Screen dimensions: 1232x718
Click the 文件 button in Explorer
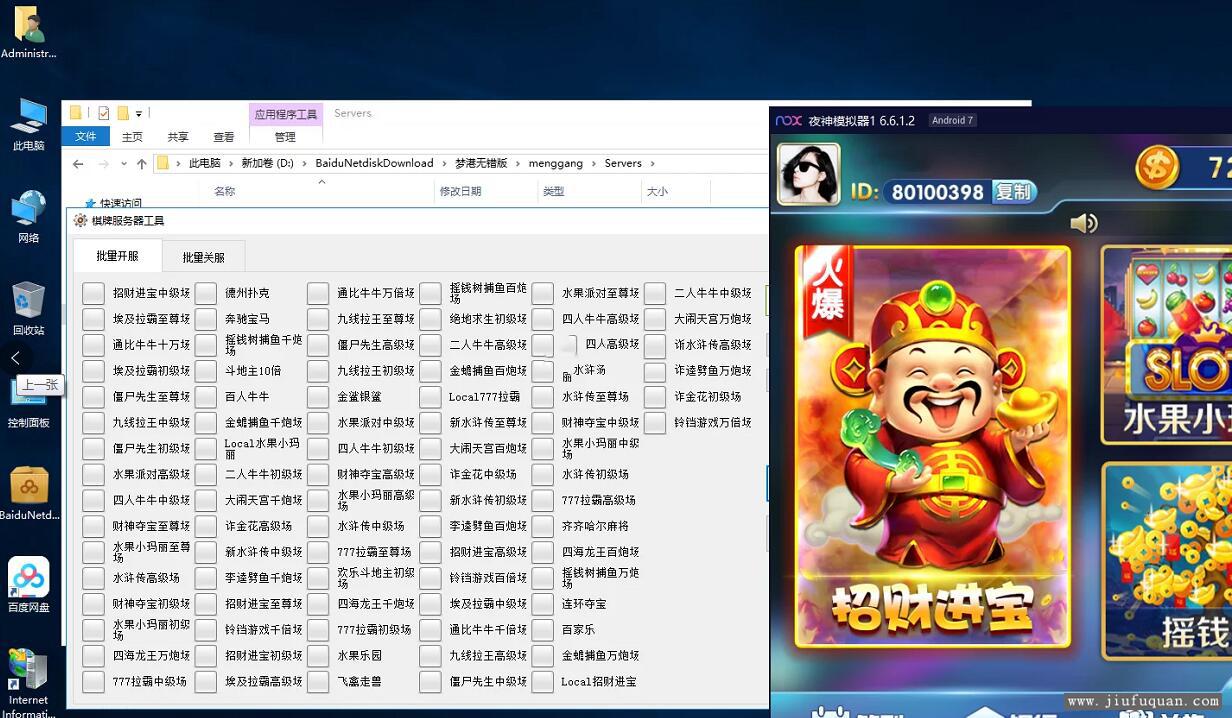86,137
